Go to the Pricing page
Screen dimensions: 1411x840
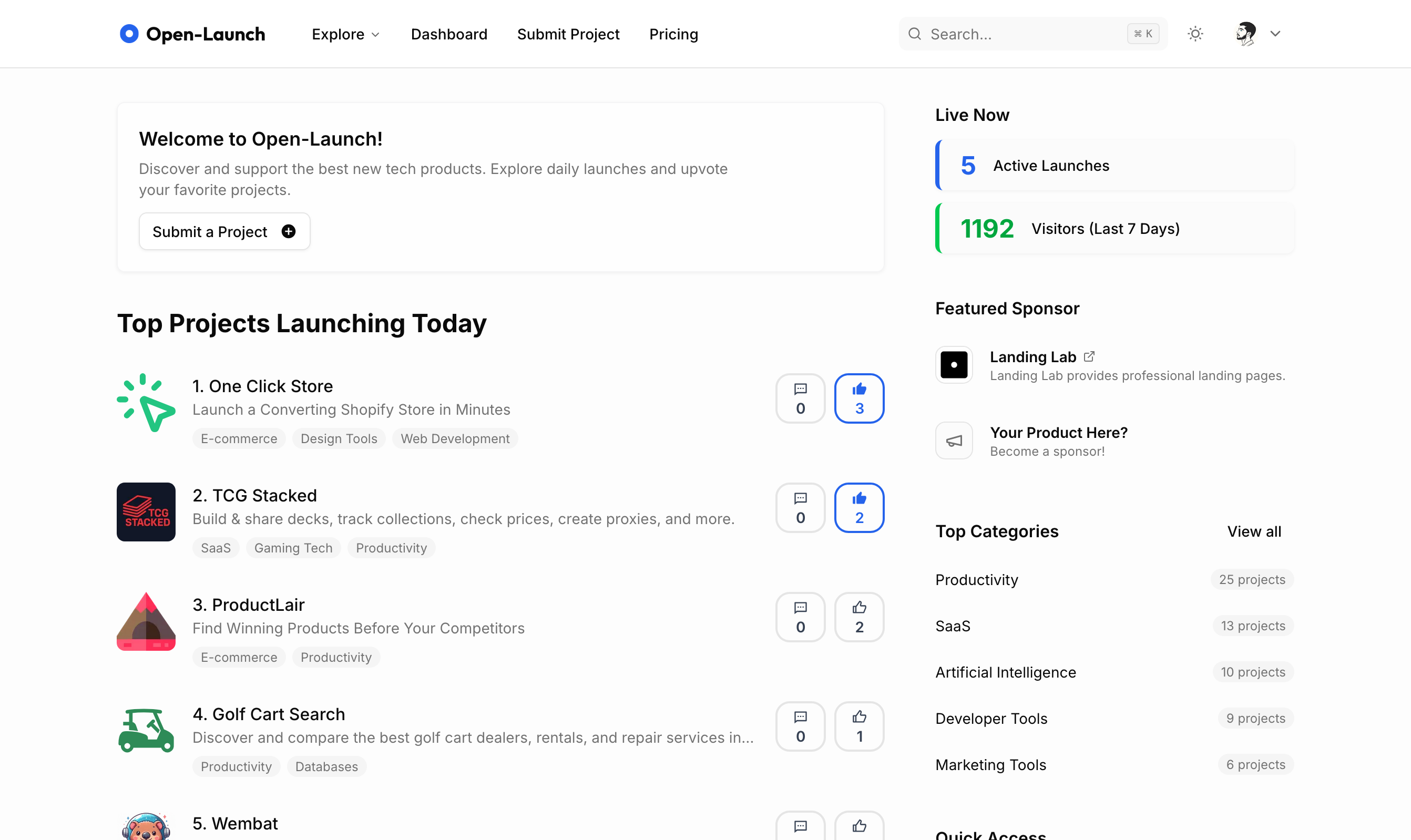tap(673, 35)
